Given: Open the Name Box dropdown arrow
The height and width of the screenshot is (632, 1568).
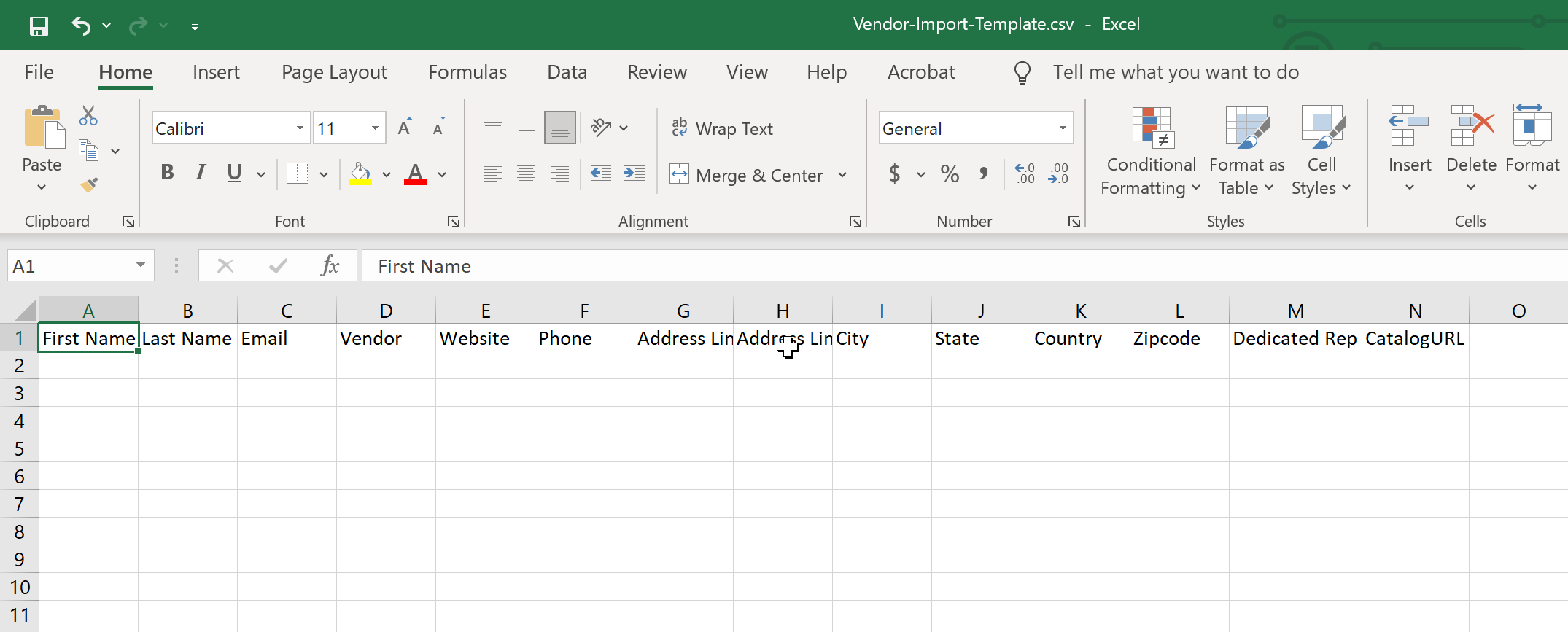Looking at the screenshot, I should 140,265.
